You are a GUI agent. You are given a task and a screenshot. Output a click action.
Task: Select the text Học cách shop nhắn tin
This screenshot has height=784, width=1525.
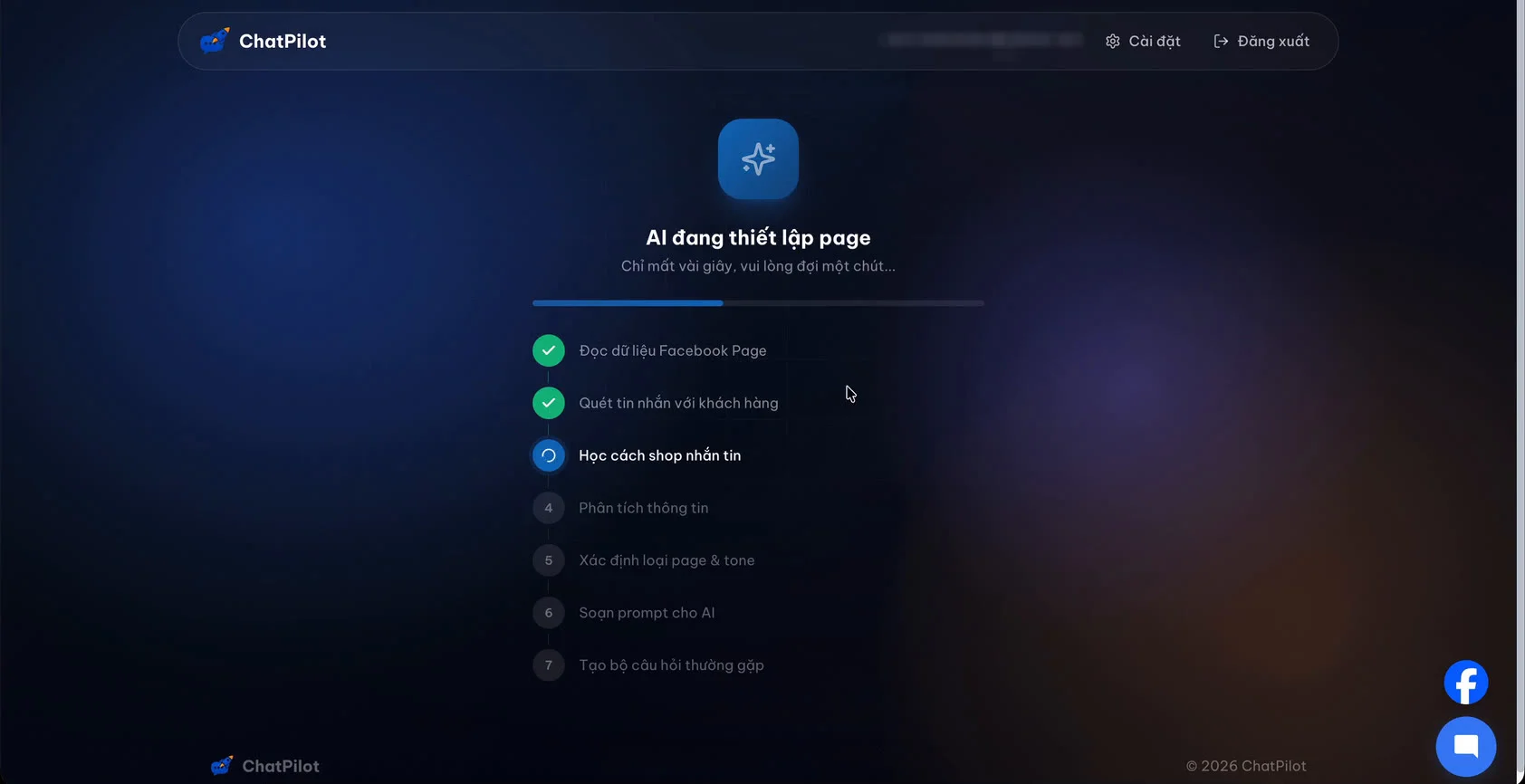point(660,455)
